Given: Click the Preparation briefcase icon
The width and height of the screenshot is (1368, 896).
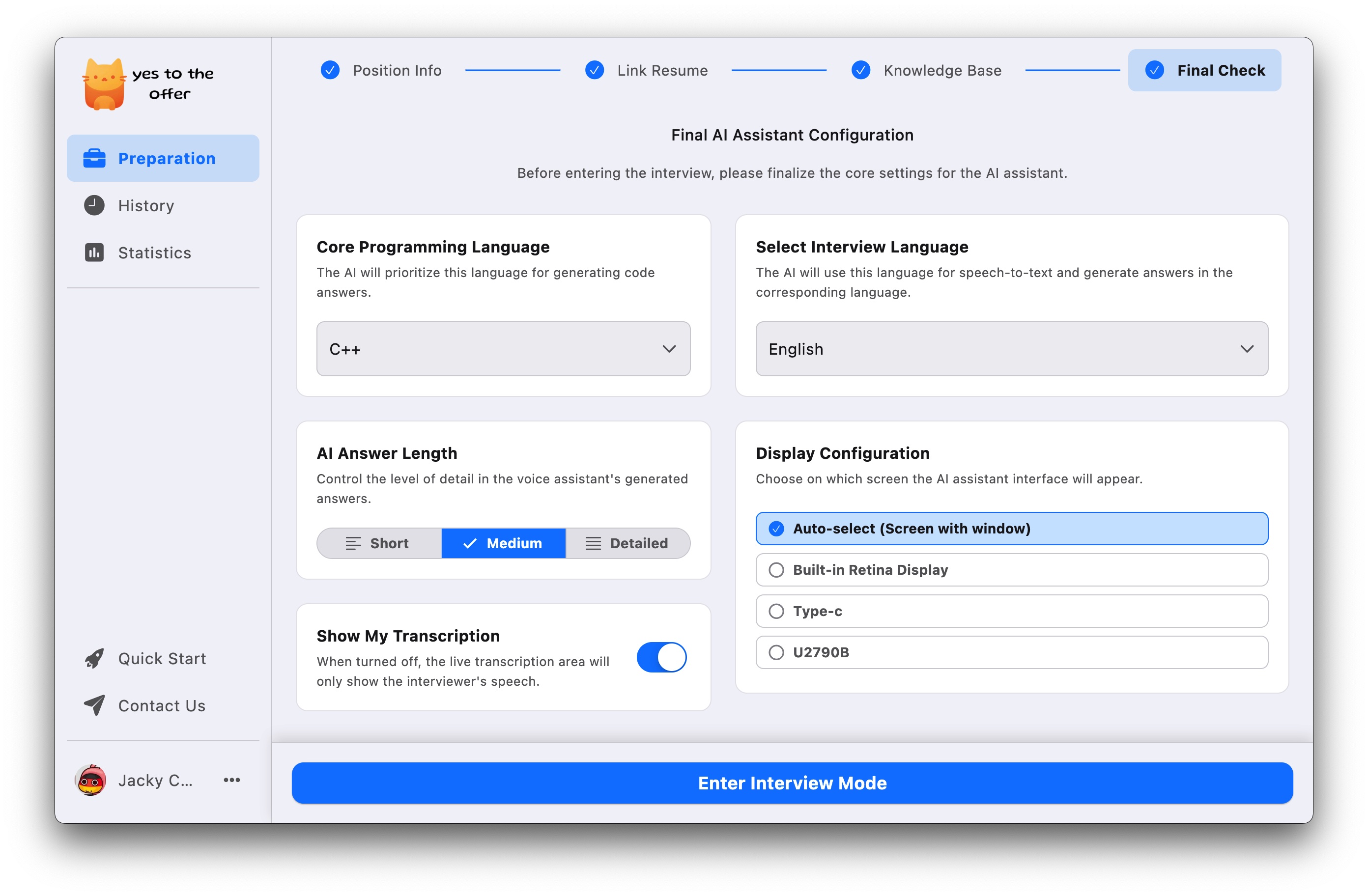Looking at the screenshot, I should (94, 159).
